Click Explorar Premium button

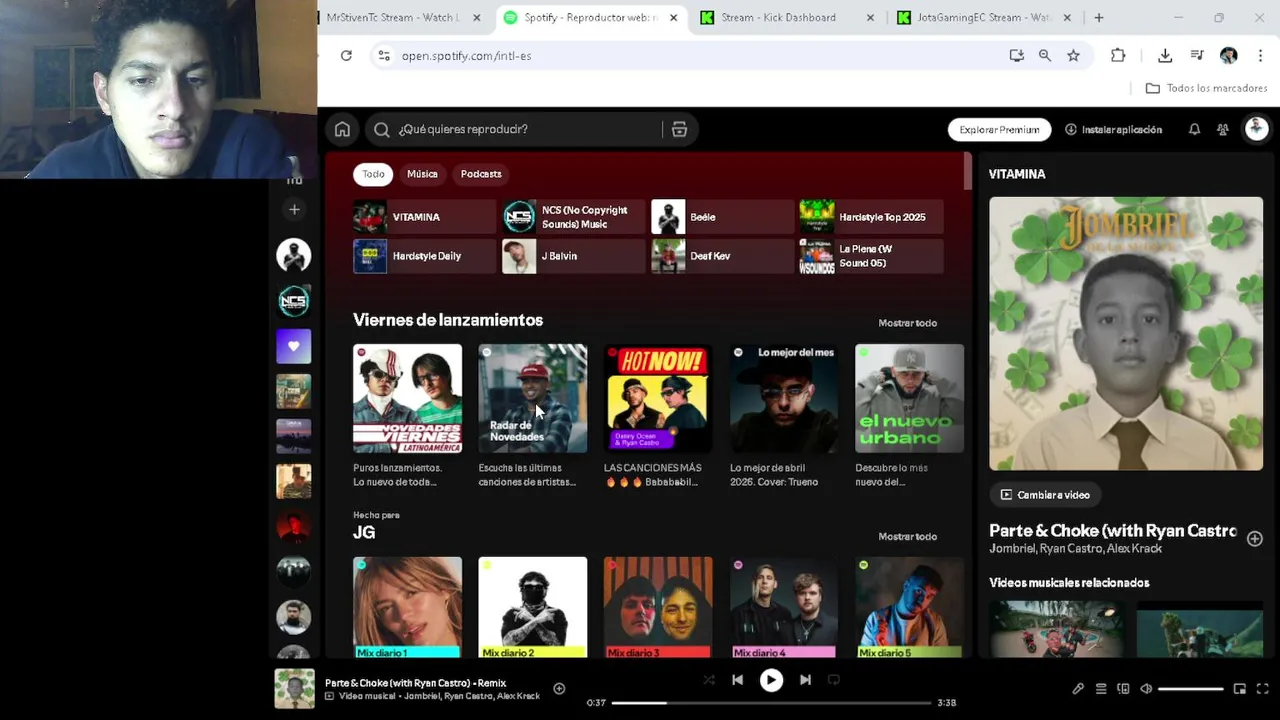[x=999, y=129]
